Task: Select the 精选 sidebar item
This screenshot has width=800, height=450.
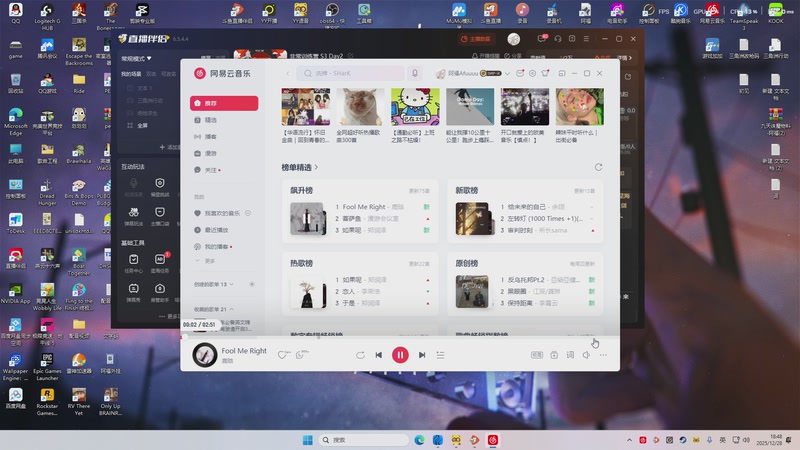Action: point(224,120)
